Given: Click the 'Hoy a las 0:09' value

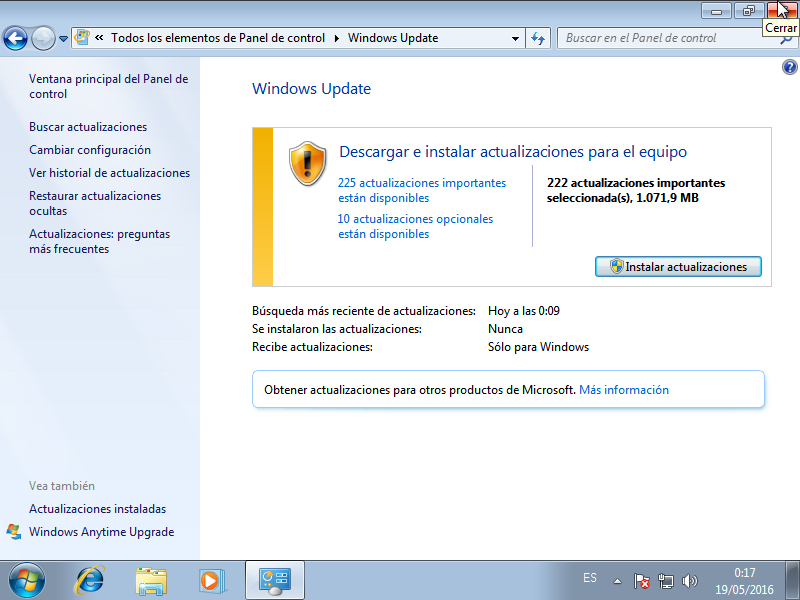Looking at the screenshot, I should click(523, 311).
